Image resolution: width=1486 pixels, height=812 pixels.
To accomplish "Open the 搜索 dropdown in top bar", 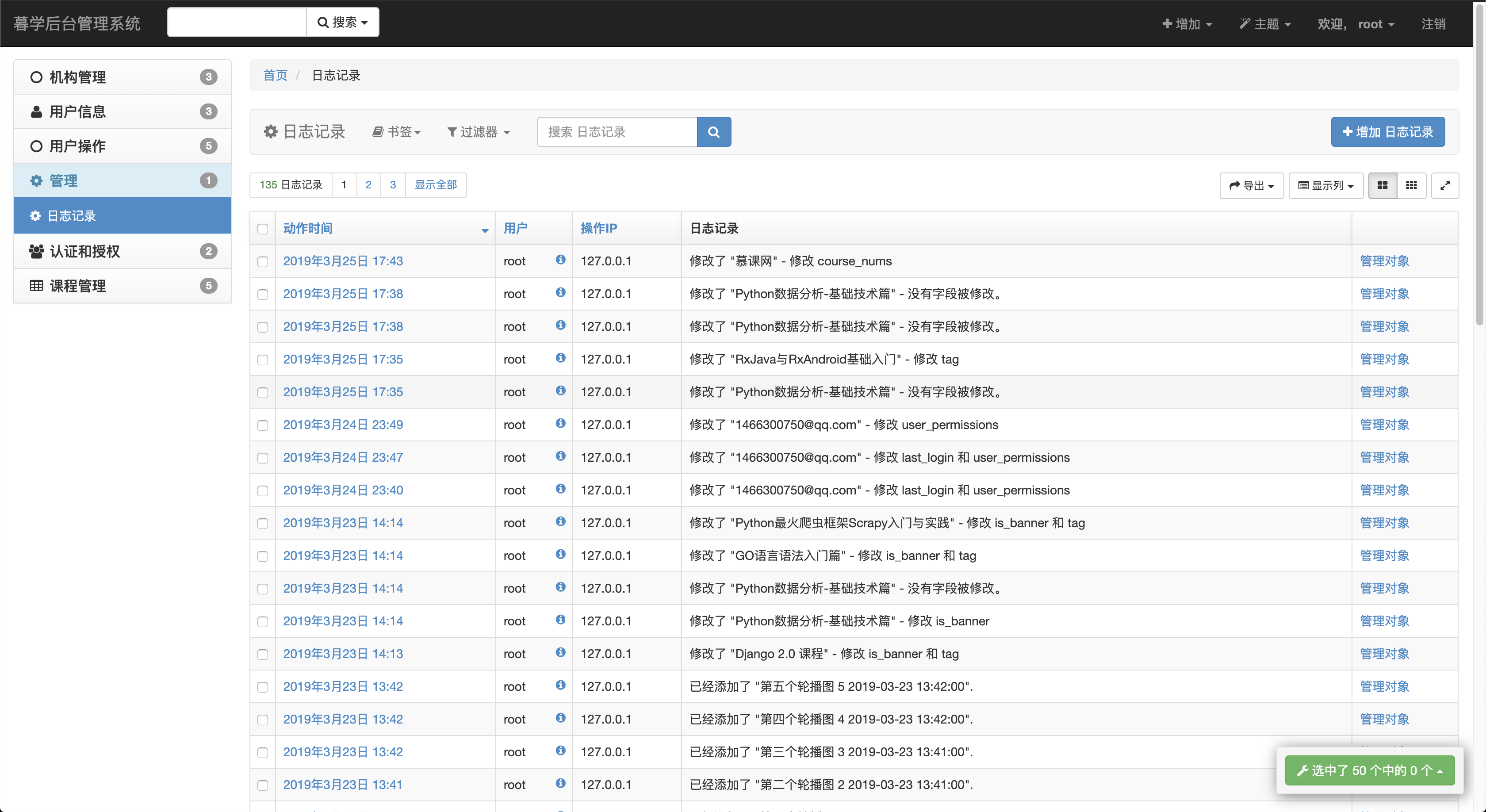I will pyautogui.click(x=343, y=23).
